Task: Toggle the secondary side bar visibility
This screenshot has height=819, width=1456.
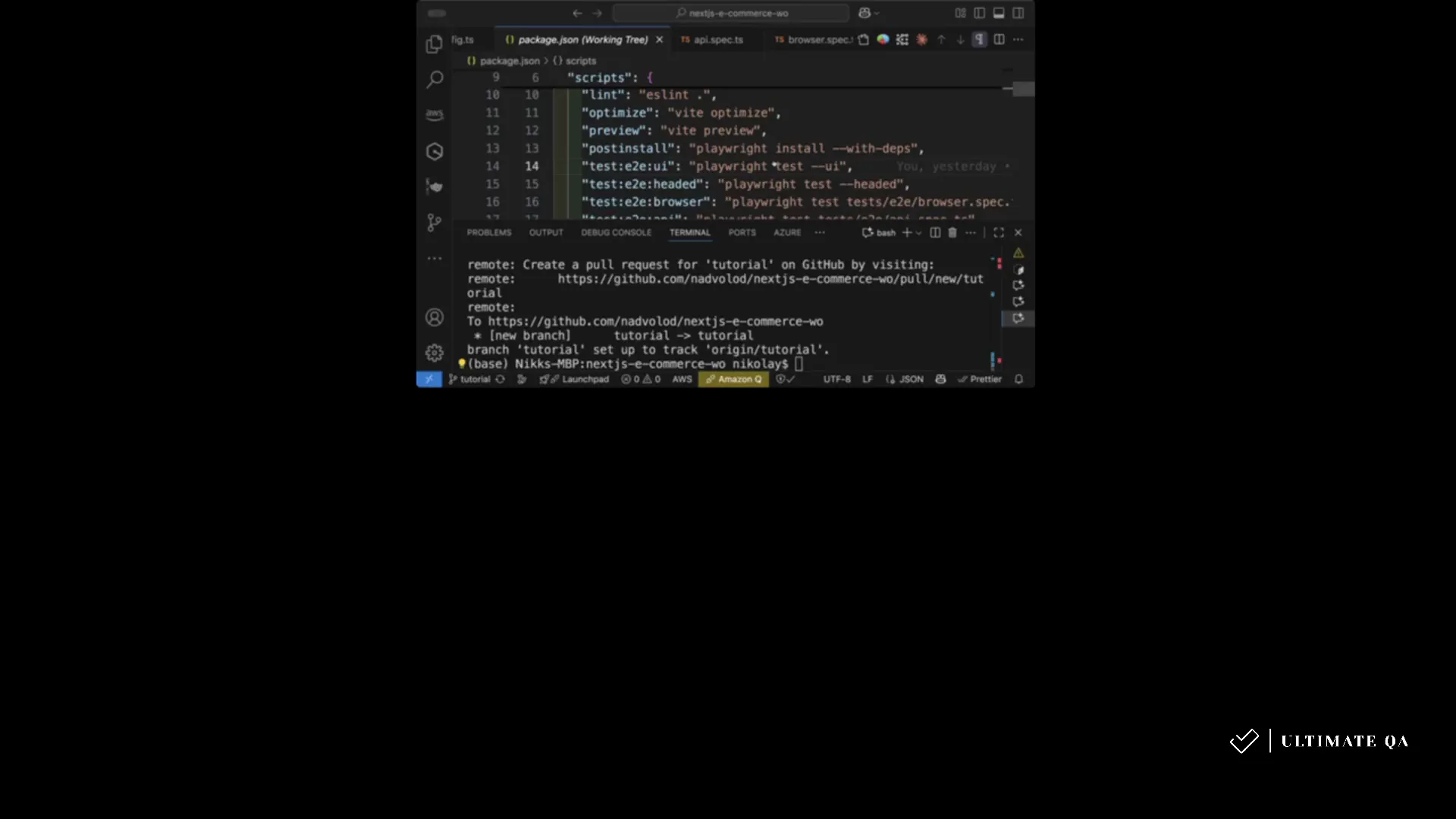Action: [1018, 13]
